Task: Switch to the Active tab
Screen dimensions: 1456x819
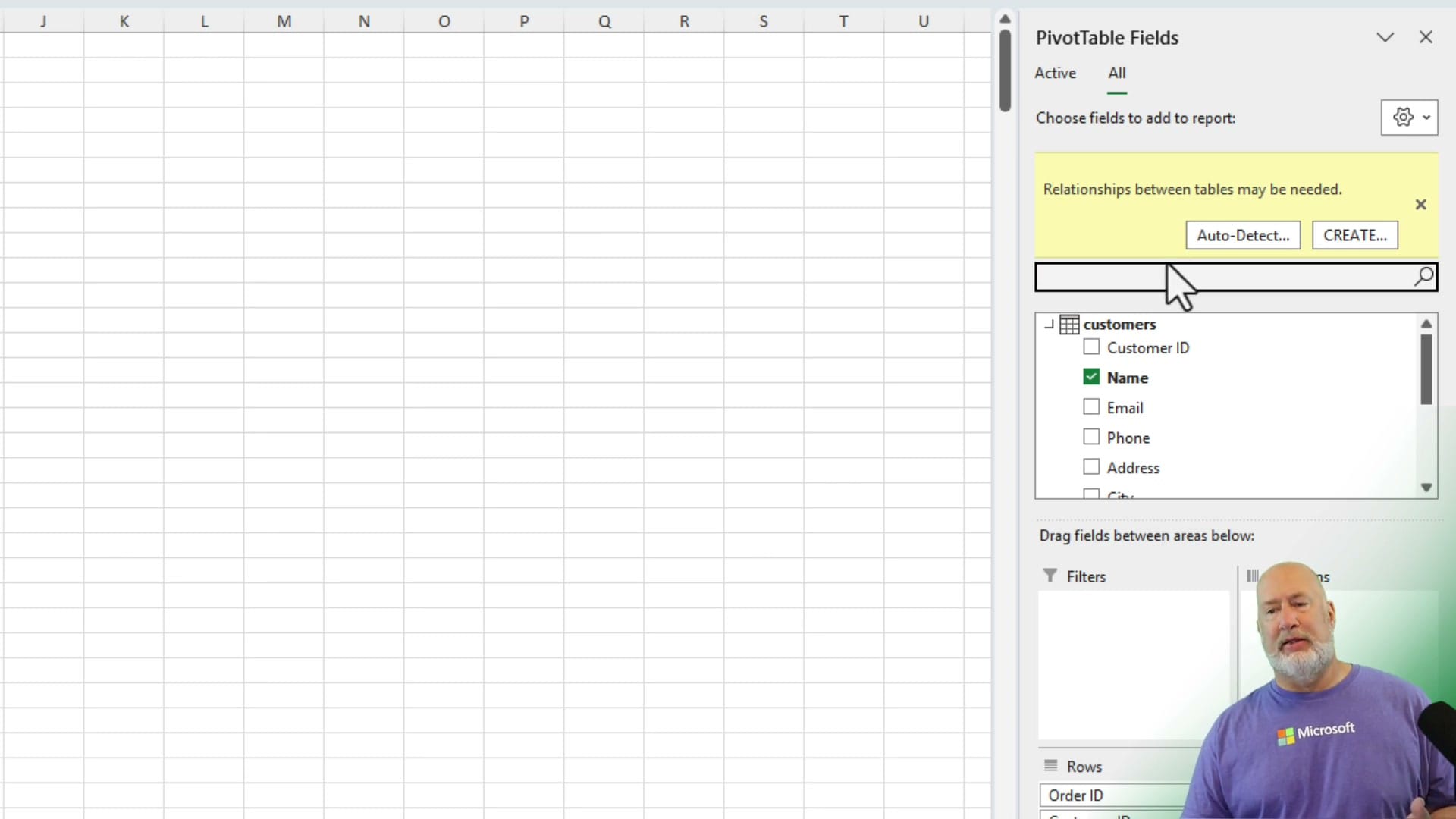Action: click(1056, 73)
